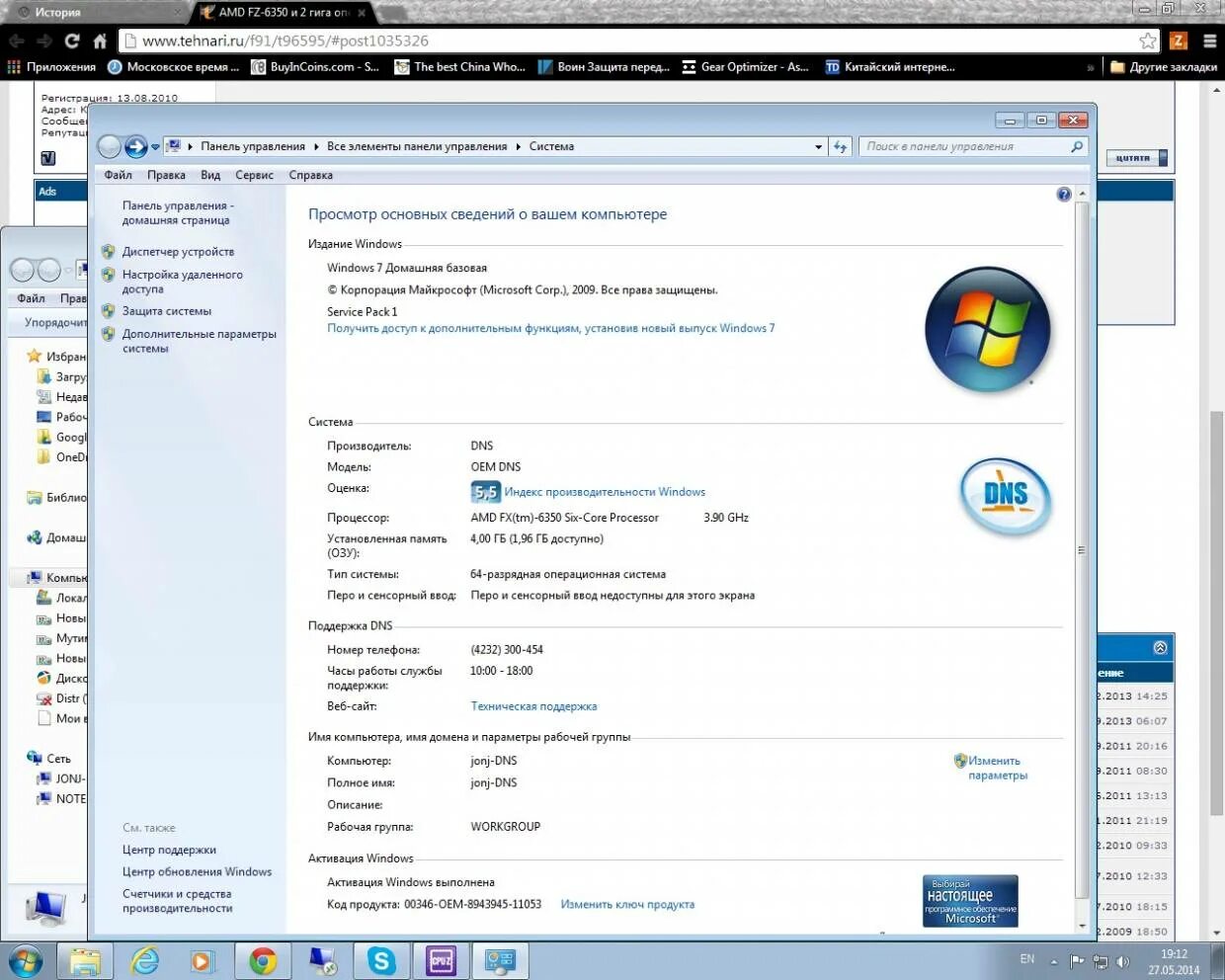This screenshot has height=980, width=1225.
Task: Click the refresh button beside address bar
Action: 840,146
